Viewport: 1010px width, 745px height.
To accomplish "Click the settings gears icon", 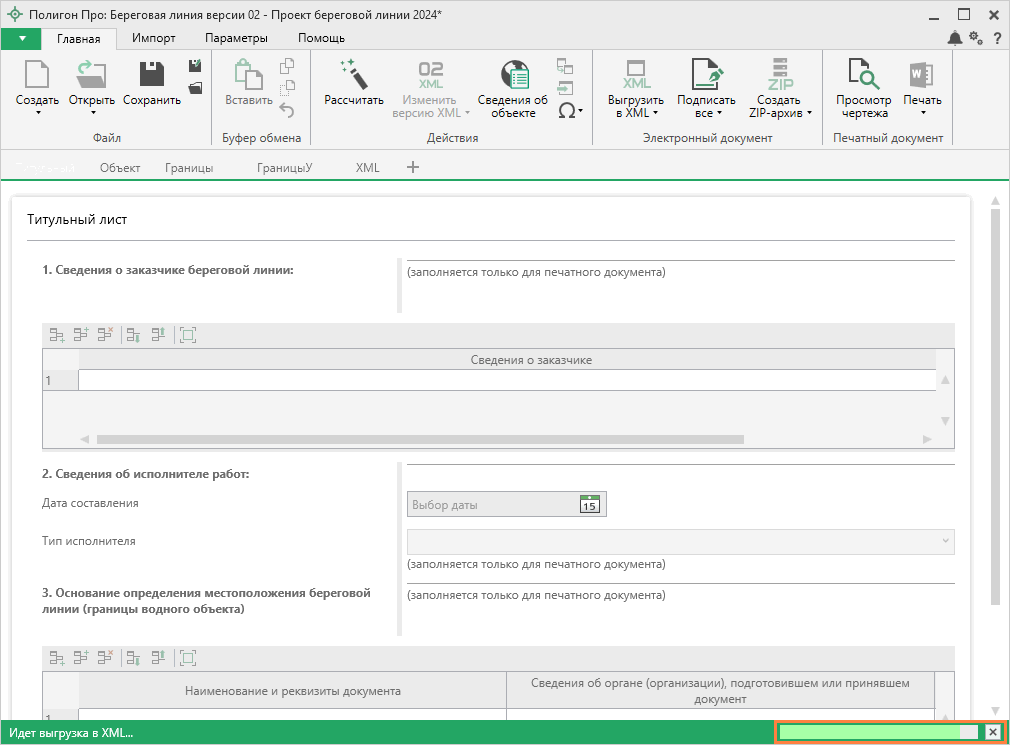I will click(x=976, y=38).
